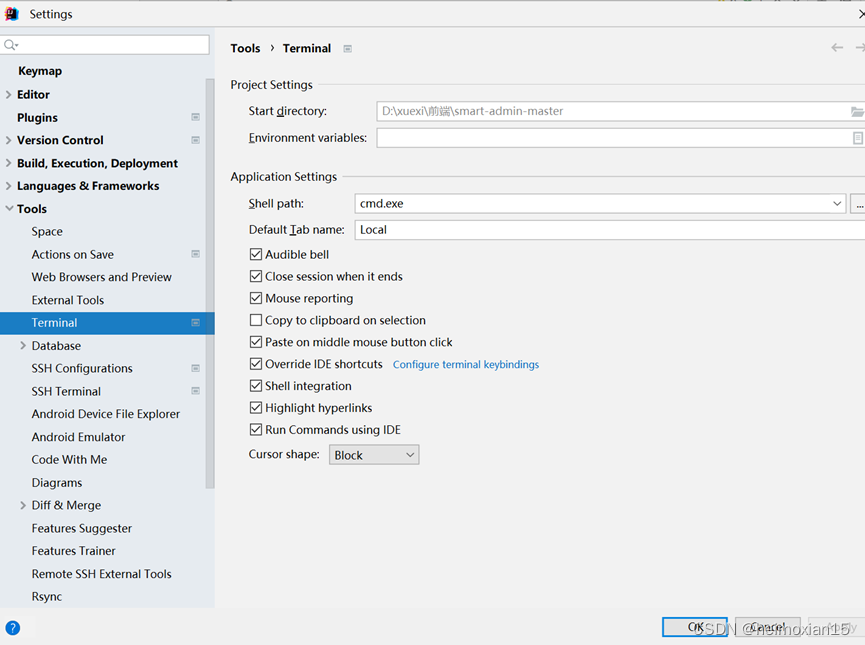Enable Copy to clipboard on selection

tap(256, 321)
